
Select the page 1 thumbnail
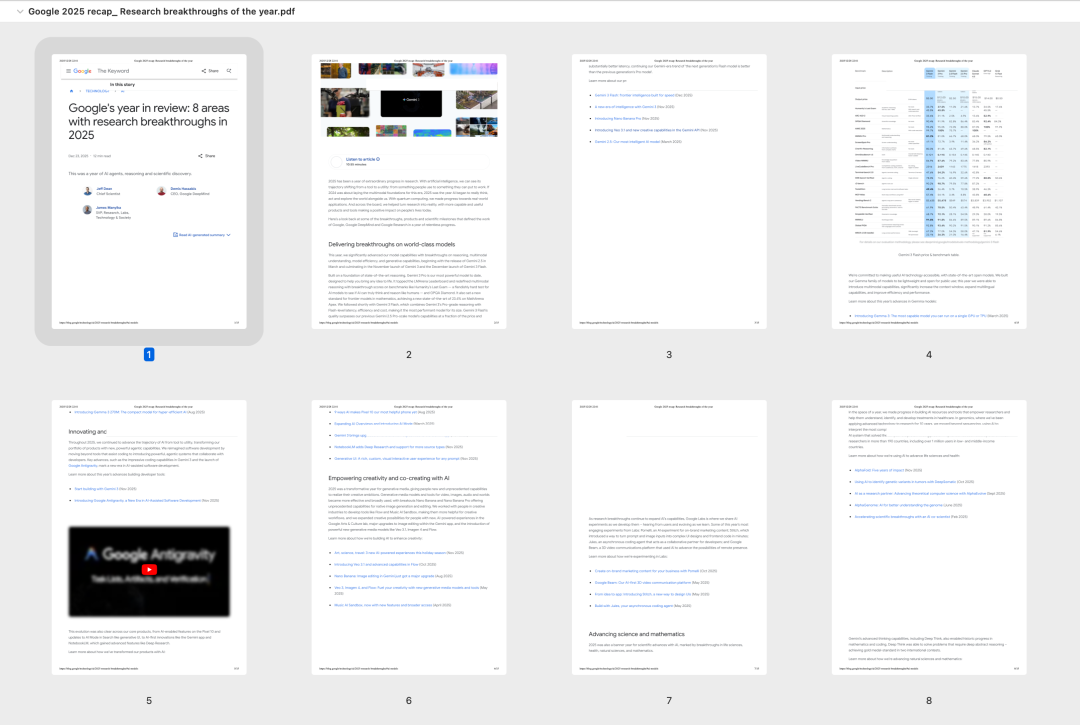coord(149,191)
